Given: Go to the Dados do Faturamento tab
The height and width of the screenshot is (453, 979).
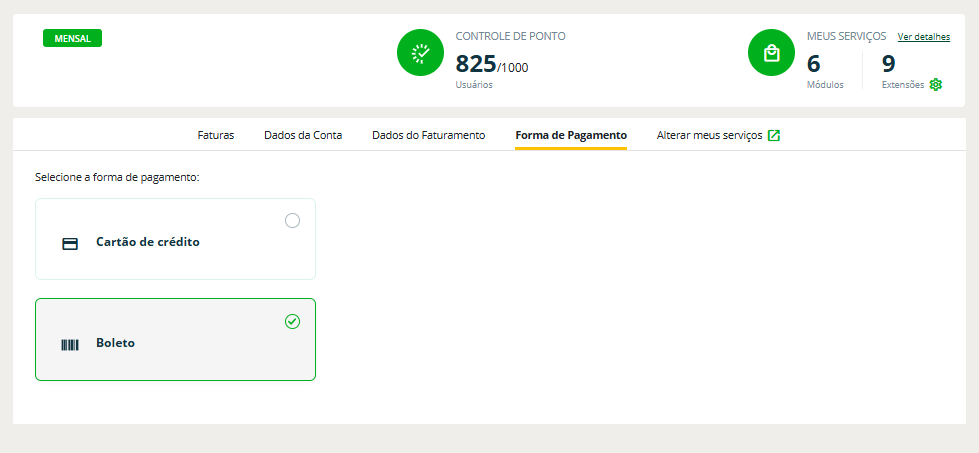Looking at the screenshot, I should tap(428, 135).
